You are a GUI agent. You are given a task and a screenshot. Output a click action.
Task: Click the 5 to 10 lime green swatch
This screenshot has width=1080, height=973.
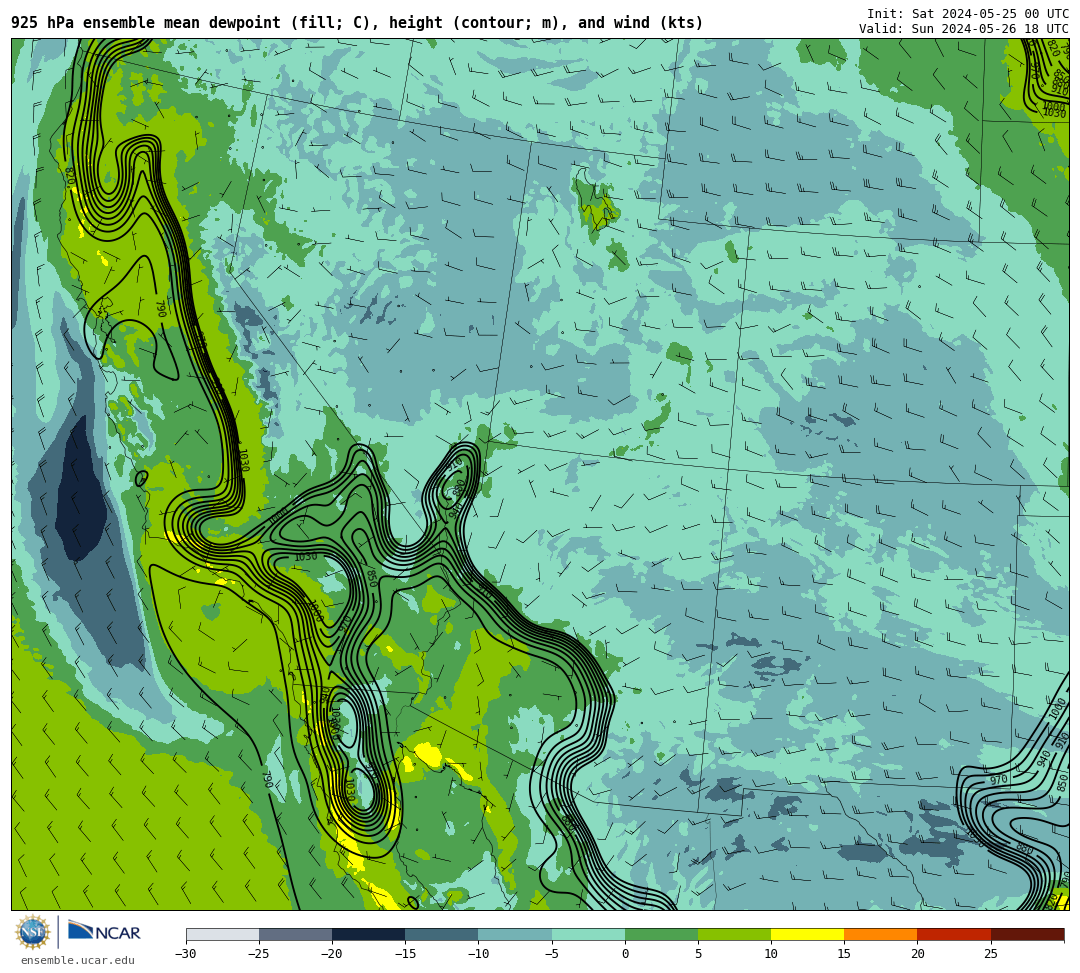coord(734,934)
